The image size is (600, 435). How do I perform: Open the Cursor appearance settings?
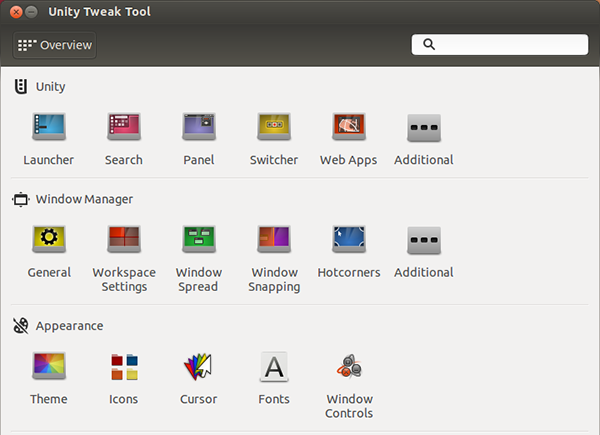(198, 367)
